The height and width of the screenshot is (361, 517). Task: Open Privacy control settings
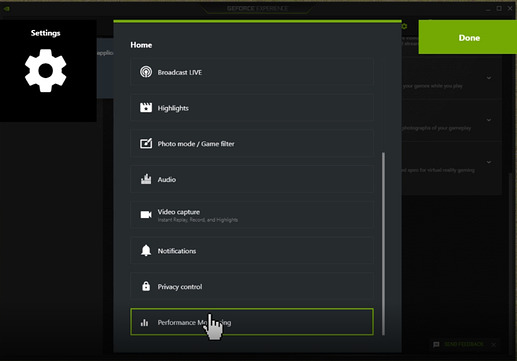pyautogui.click(x=252, y=286)
